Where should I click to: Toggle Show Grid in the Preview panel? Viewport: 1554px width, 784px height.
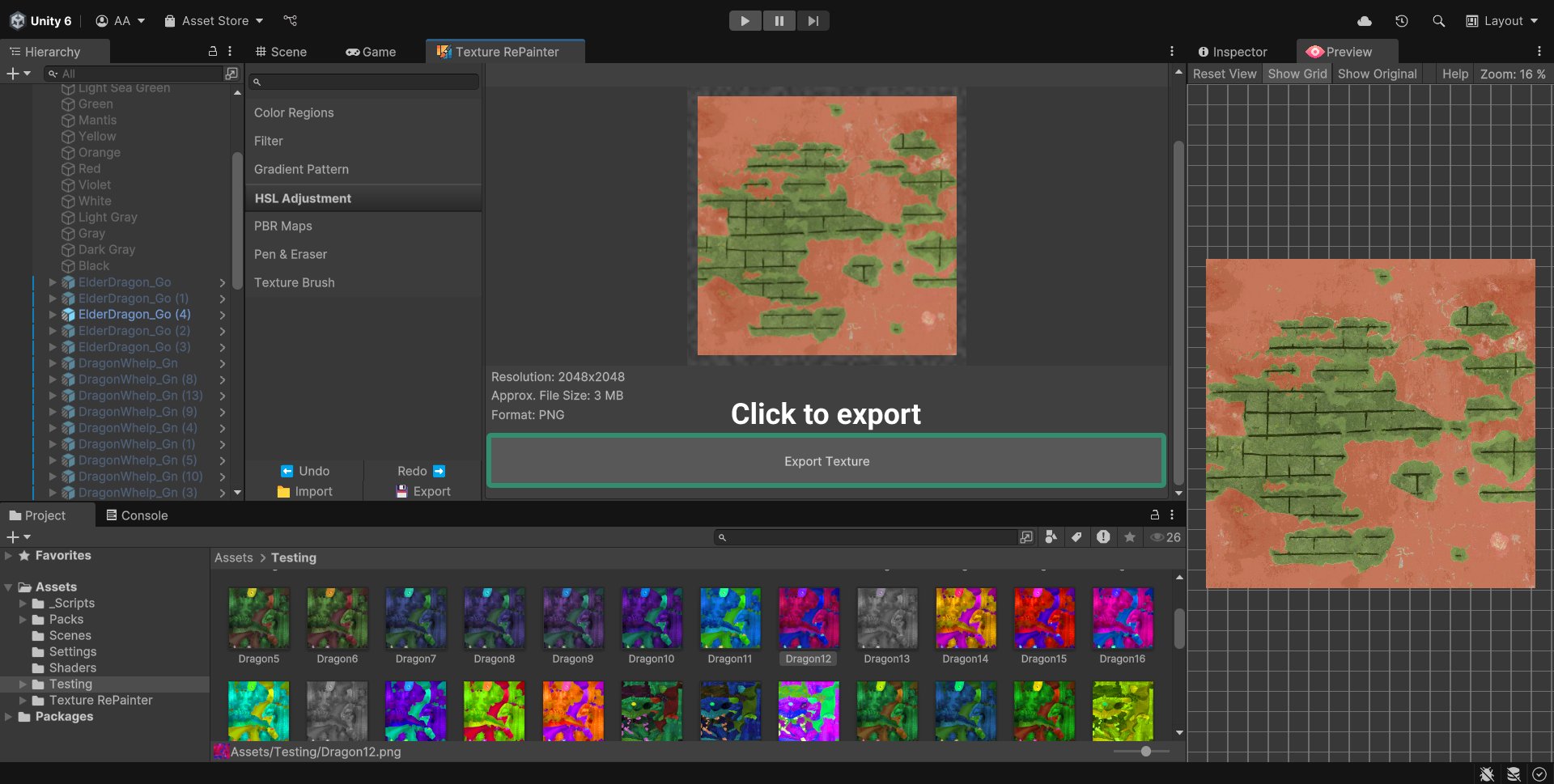1297,74
